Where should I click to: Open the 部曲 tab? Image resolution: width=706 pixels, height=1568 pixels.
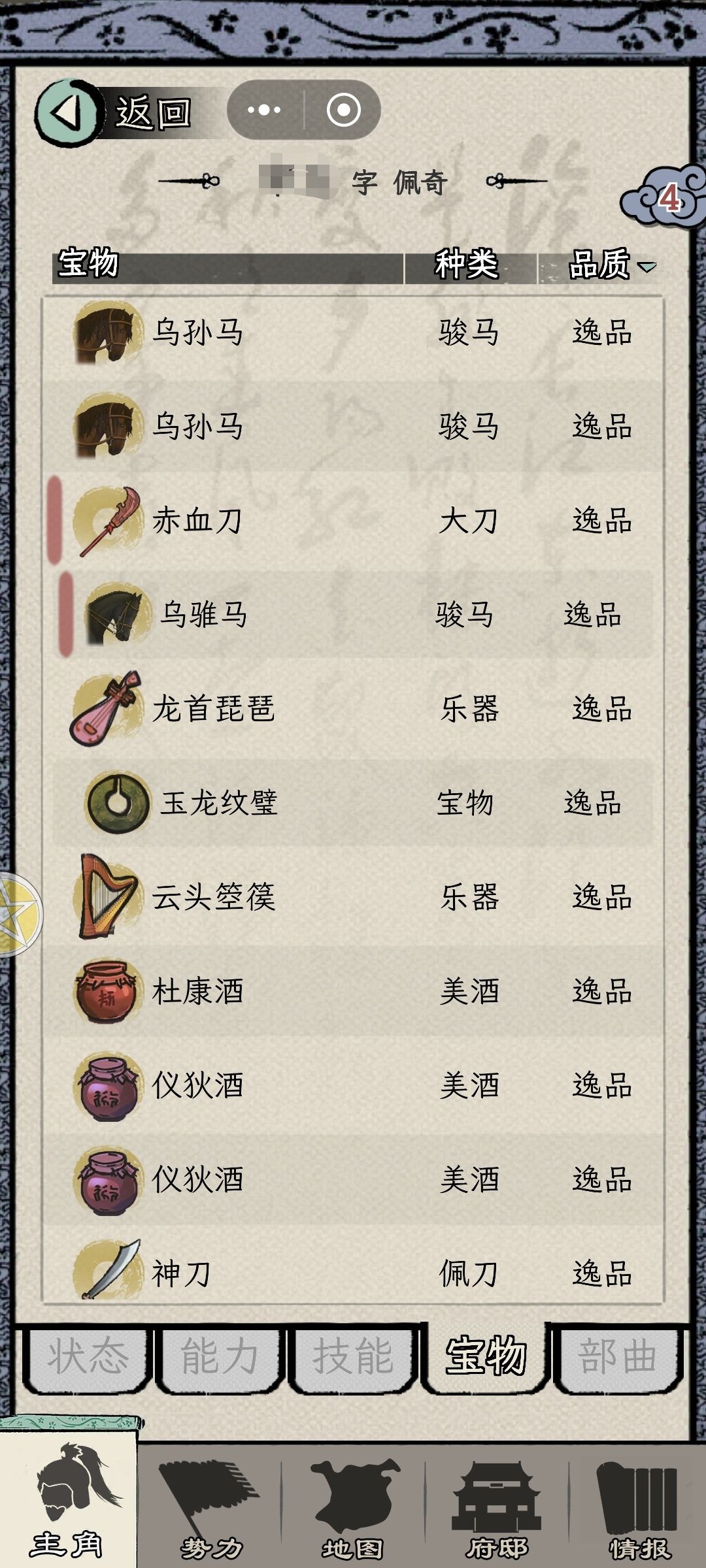coord(618,1356)
